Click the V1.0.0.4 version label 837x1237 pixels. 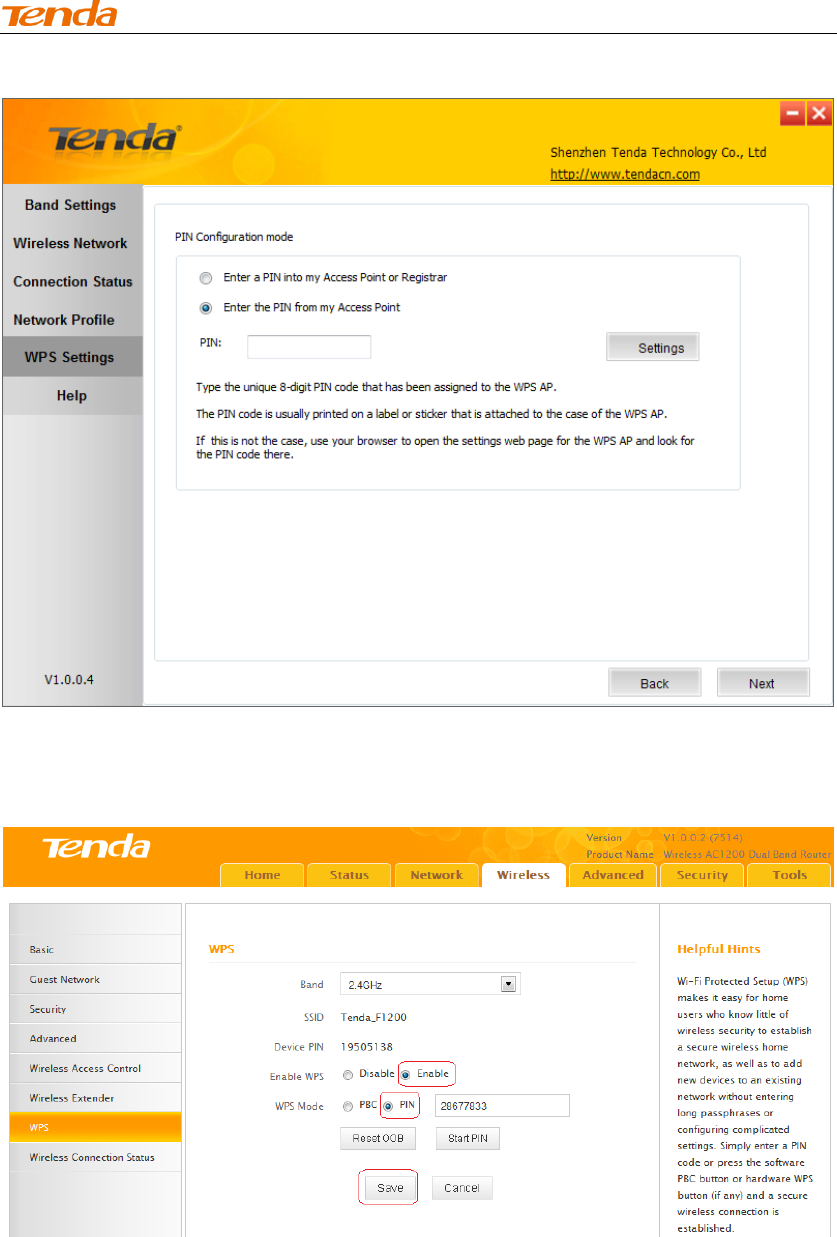point(69,680)
